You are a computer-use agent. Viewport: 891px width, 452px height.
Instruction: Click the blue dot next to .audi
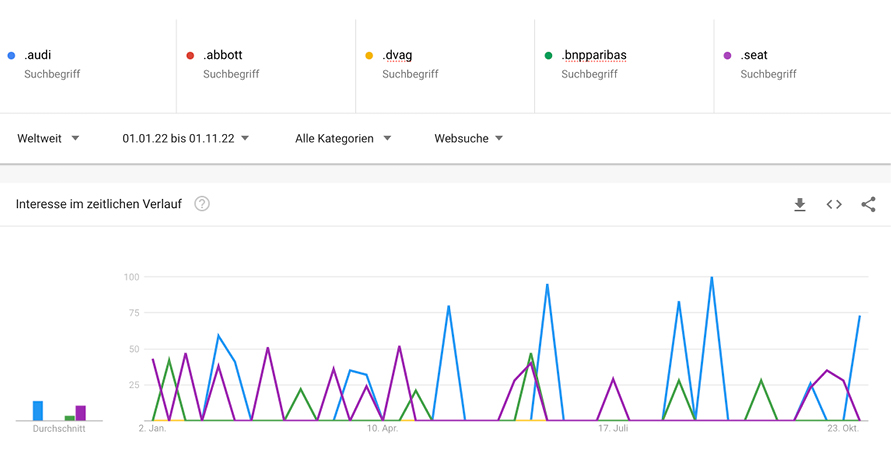11,56
